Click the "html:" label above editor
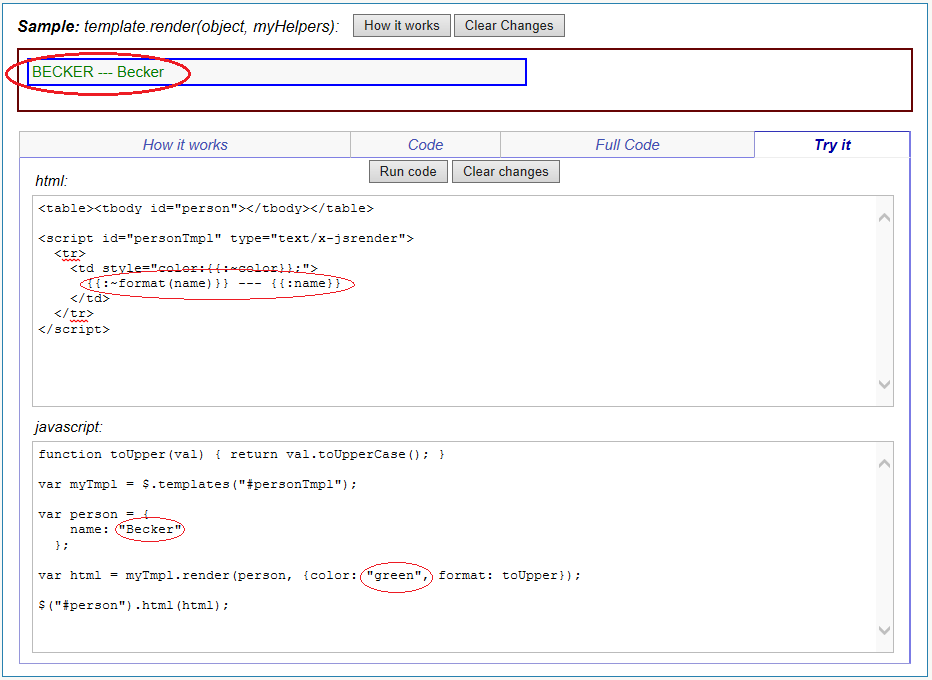The image size is (932, 680). [x=52, y=181]
